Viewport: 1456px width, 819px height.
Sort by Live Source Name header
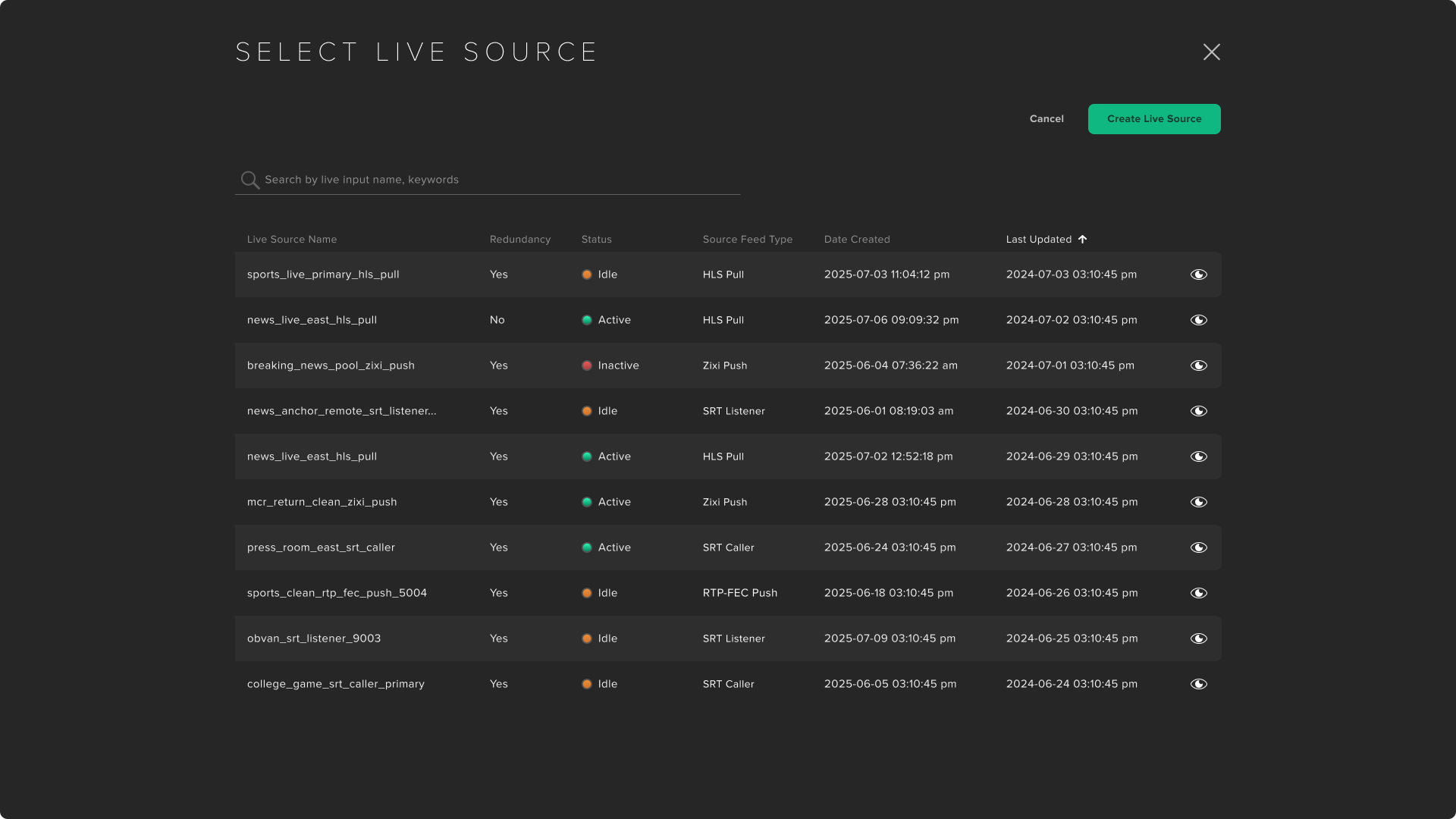pos(291,240)
